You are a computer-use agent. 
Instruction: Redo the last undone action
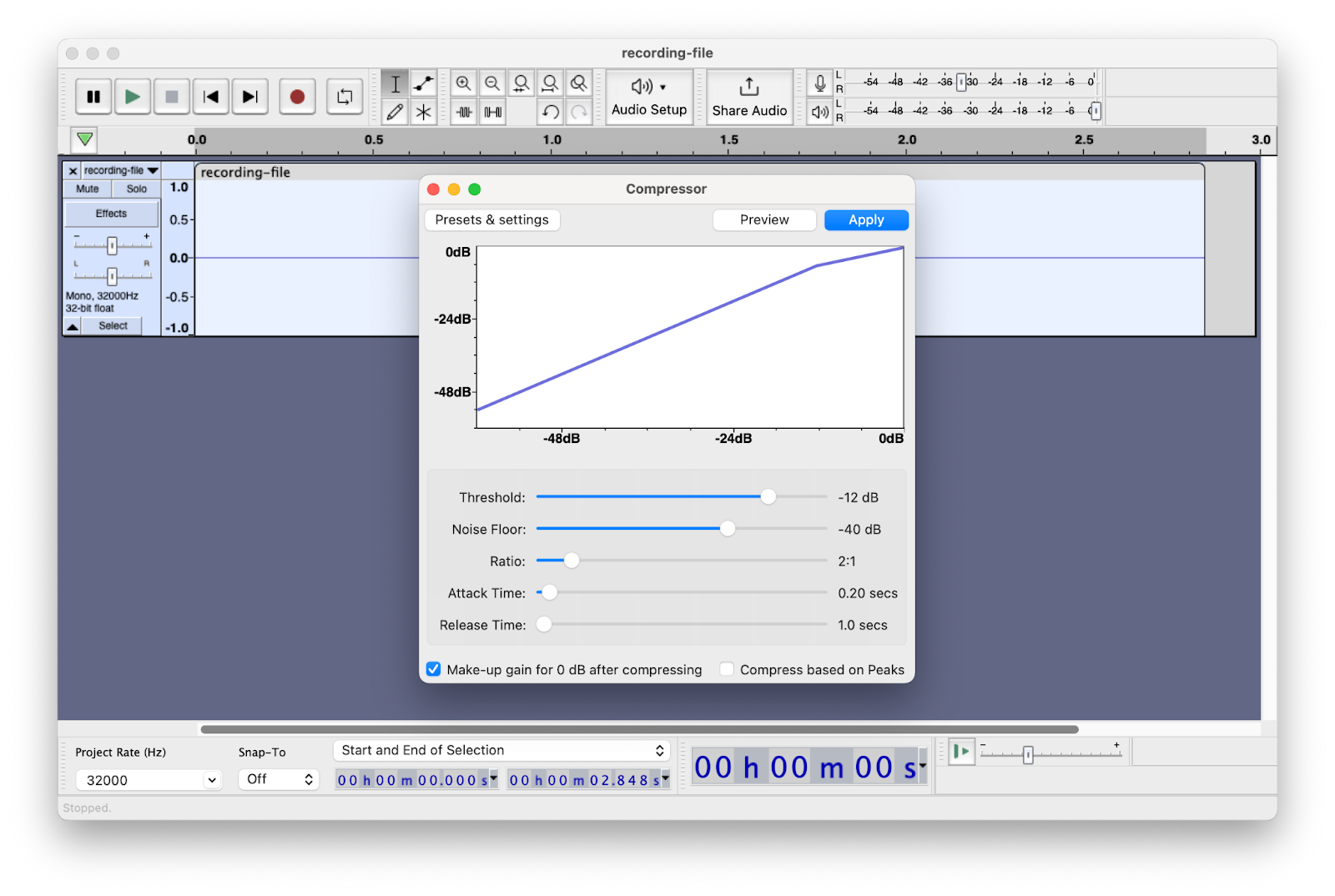[x=578, y=112]
